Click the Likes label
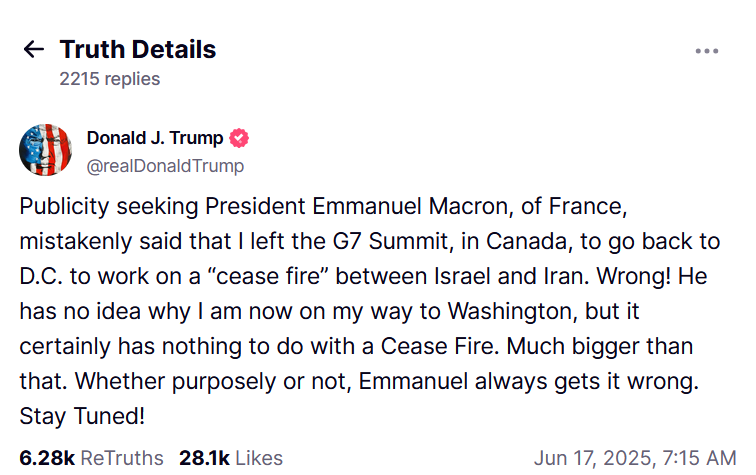This screenshot has height=475, width=756. pos(259,458)
